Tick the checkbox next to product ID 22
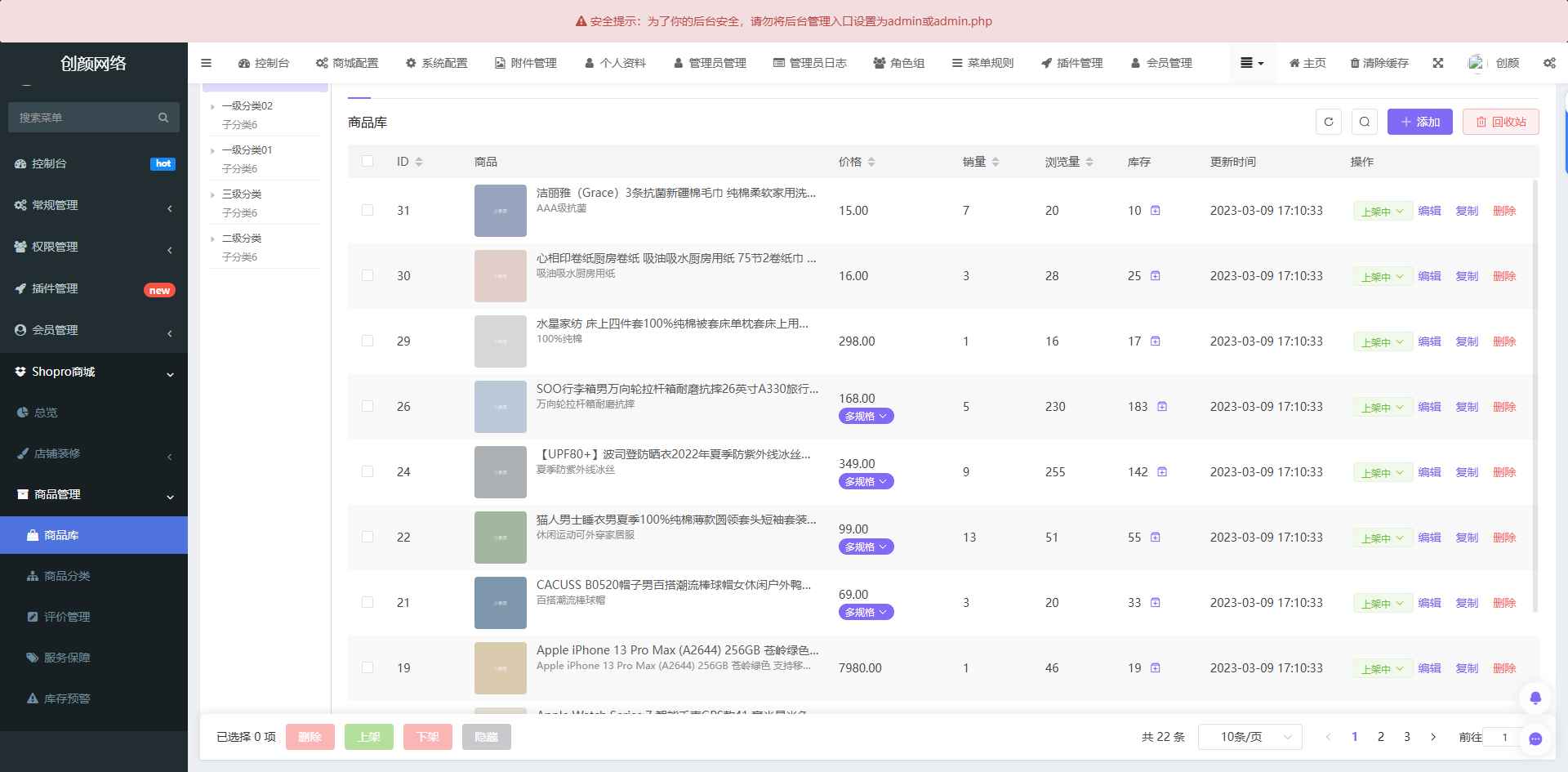This screenshot has width=1568, height=772. pyautogui.click(x=367, y=537)
